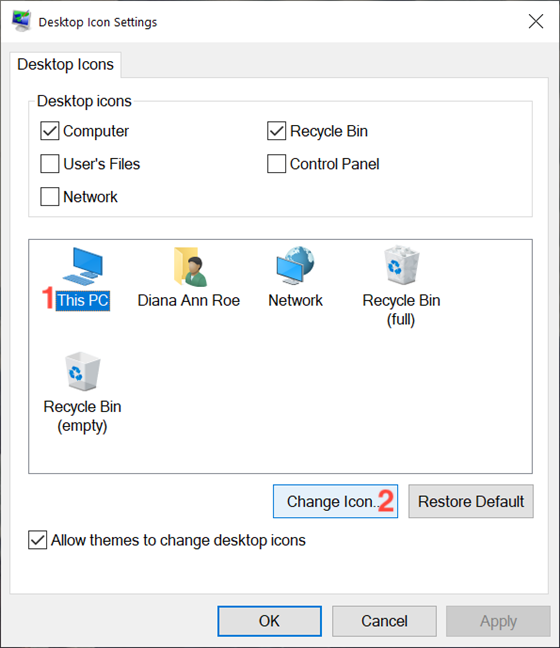
Task: Dismiss dialog with Cancel button
Action: (x=384, y=621)
